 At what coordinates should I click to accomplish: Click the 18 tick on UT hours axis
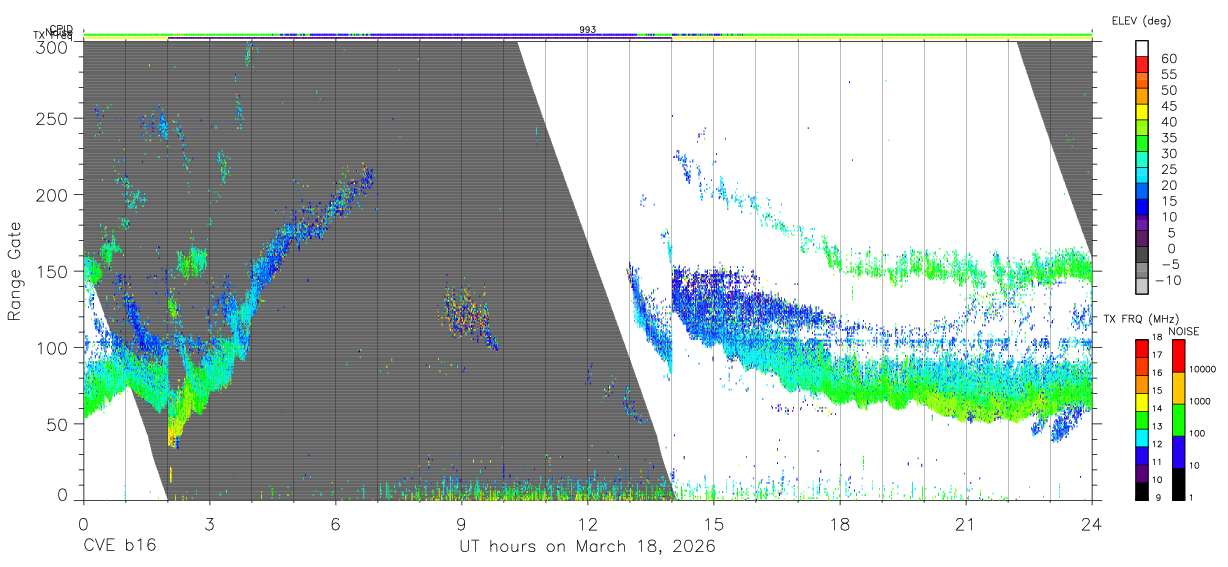pos(840,524)
